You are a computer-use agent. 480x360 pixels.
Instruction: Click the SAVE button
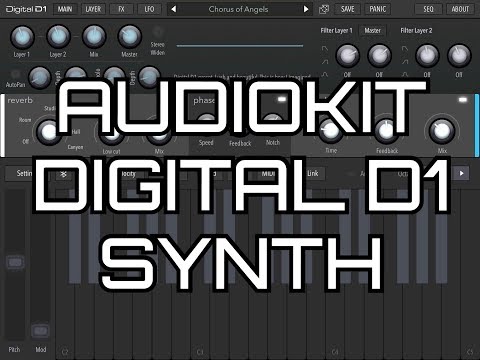pyautogui.click(x=347, y=9)
